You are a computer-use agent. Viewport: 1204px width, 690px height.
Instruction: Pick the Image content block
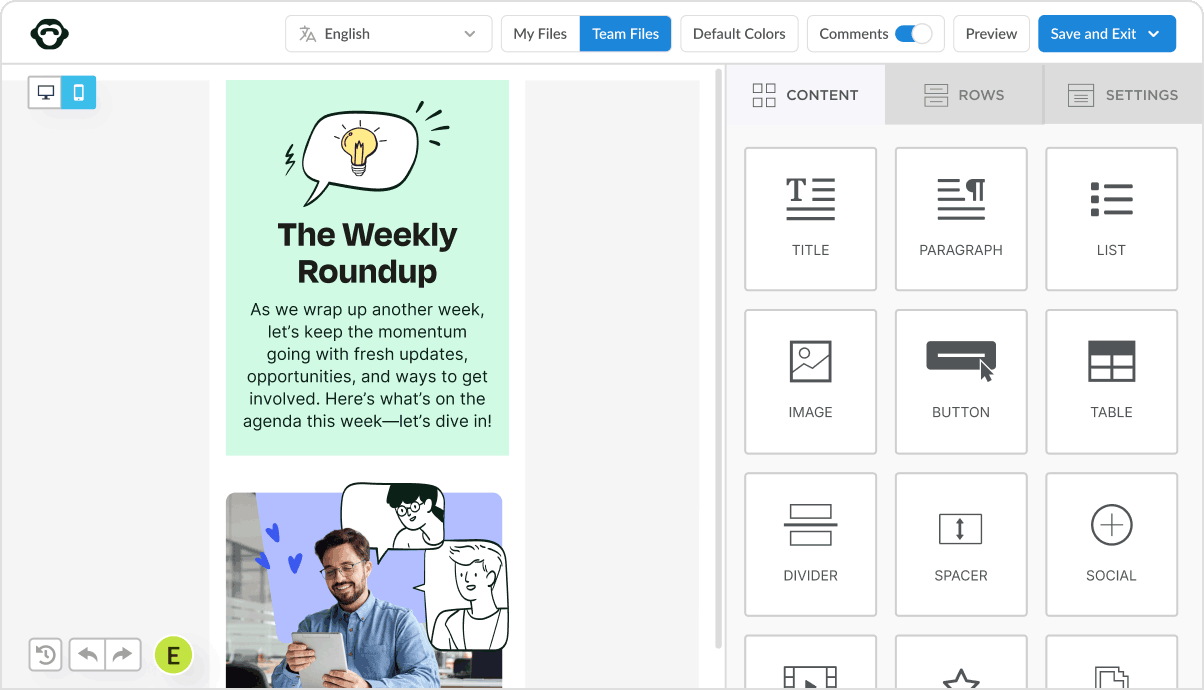pos(810,381)
